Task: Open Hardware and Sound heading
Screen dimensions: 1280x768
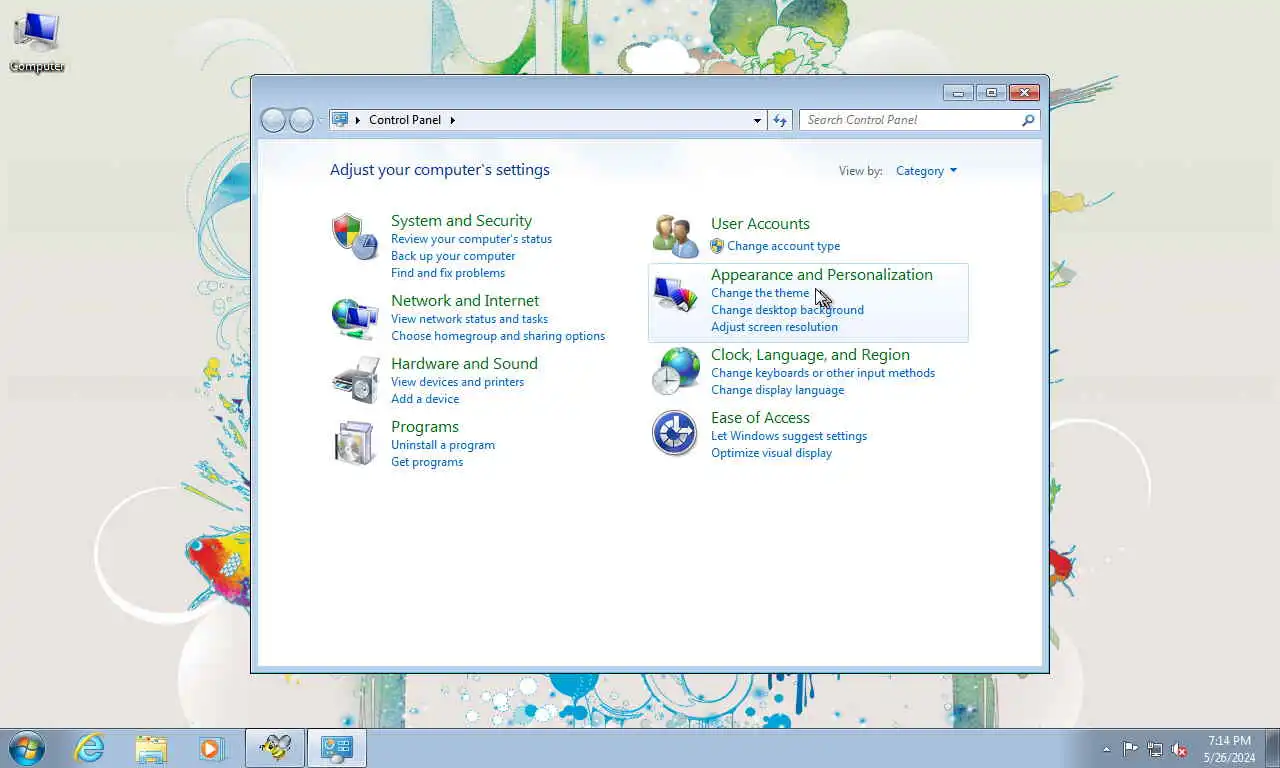Action: click(464, 364)
